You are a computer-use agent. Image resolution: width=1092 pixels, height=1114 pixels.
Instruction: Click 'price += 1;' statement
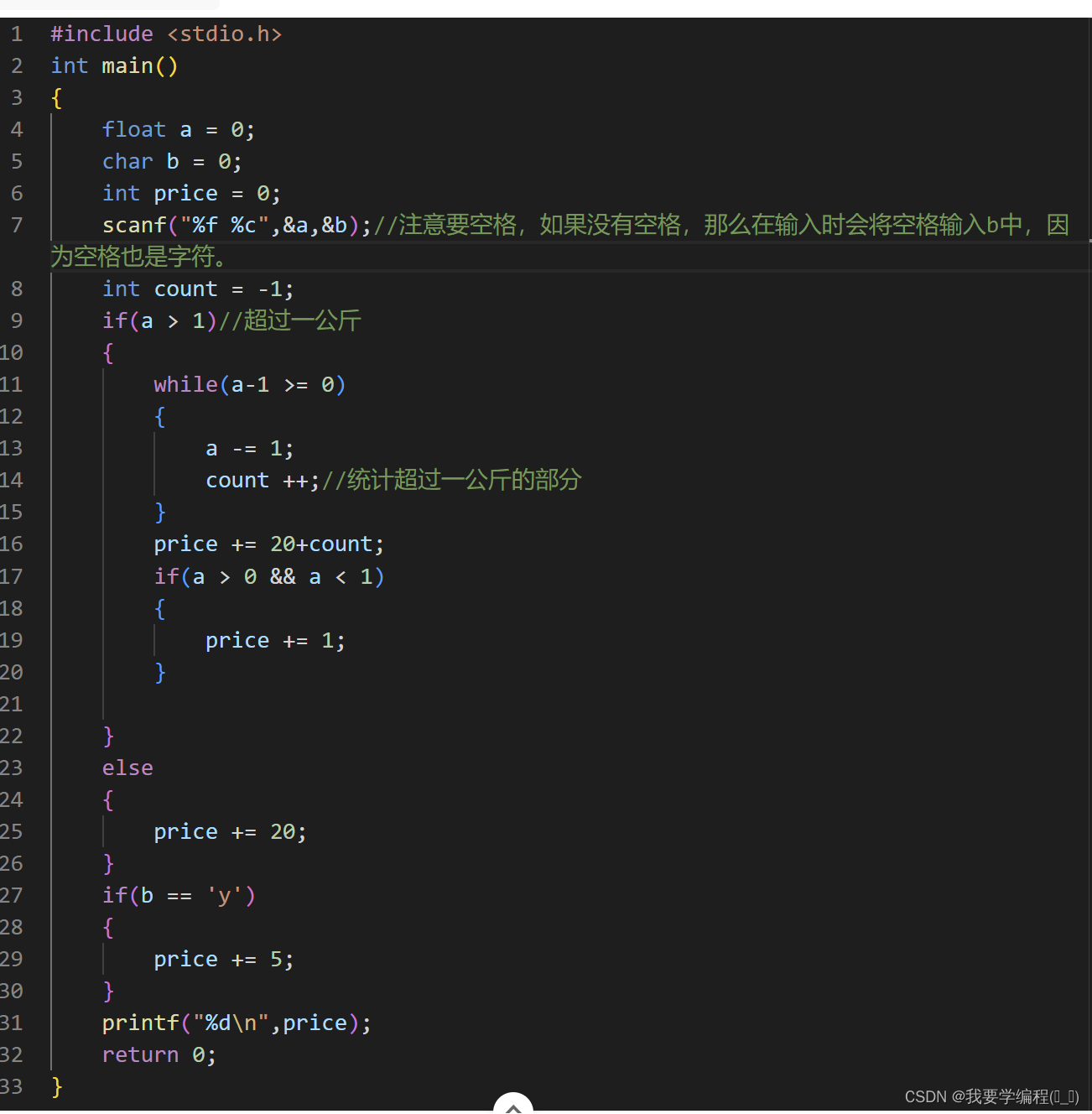(x=275, y=641)
